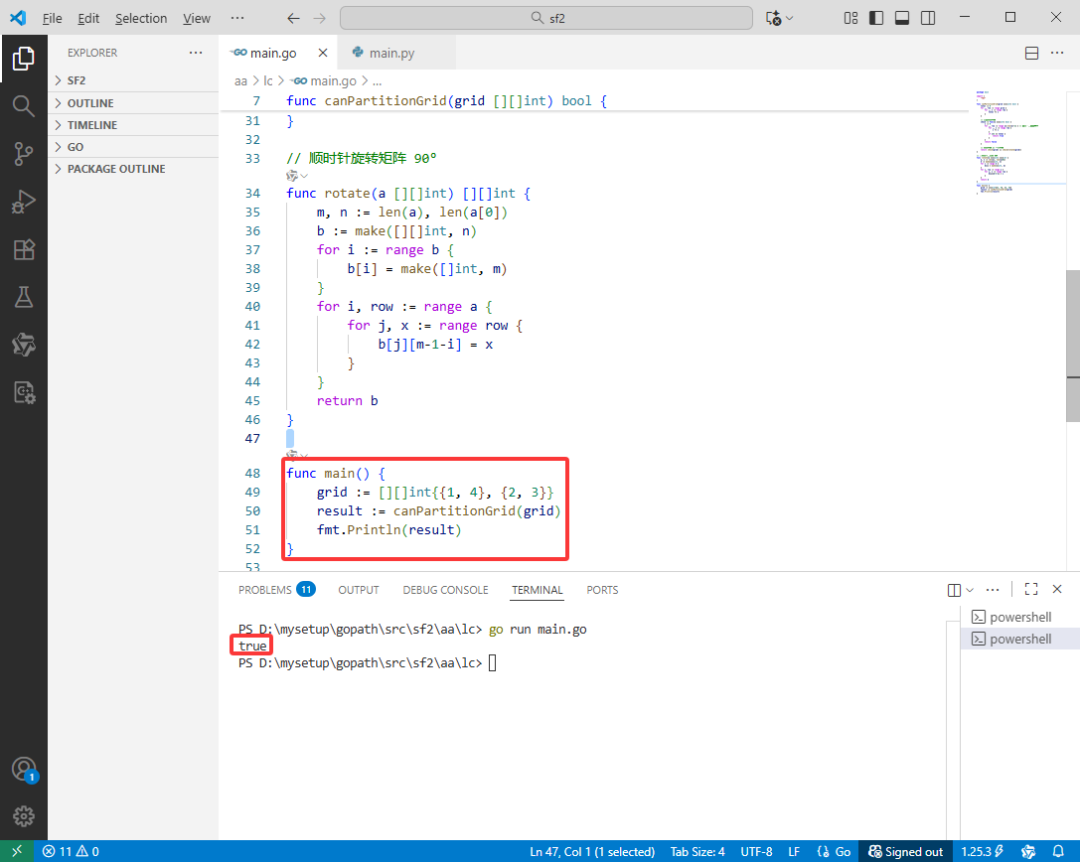Click the split editor layout icon
The height and width of the screenshot is (862, 1080).
(1031, 53)
